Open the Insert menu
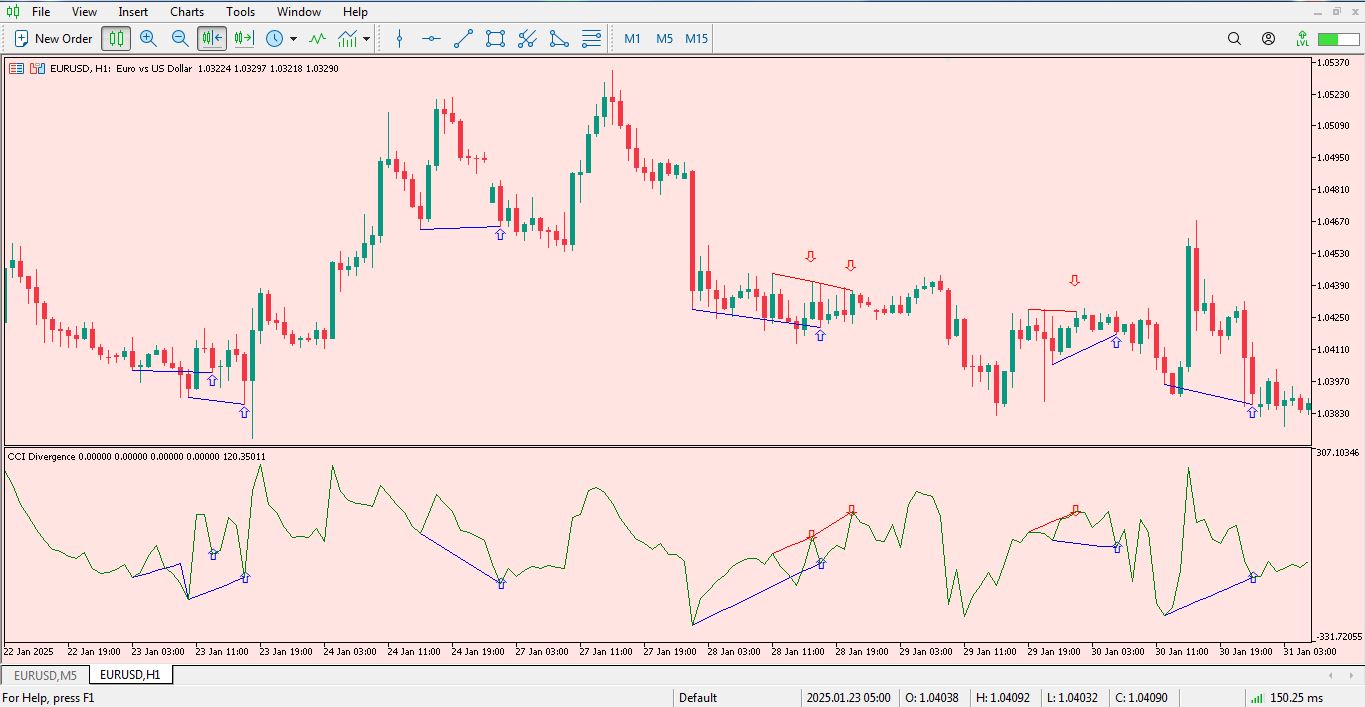 click(x=133, y=12)
